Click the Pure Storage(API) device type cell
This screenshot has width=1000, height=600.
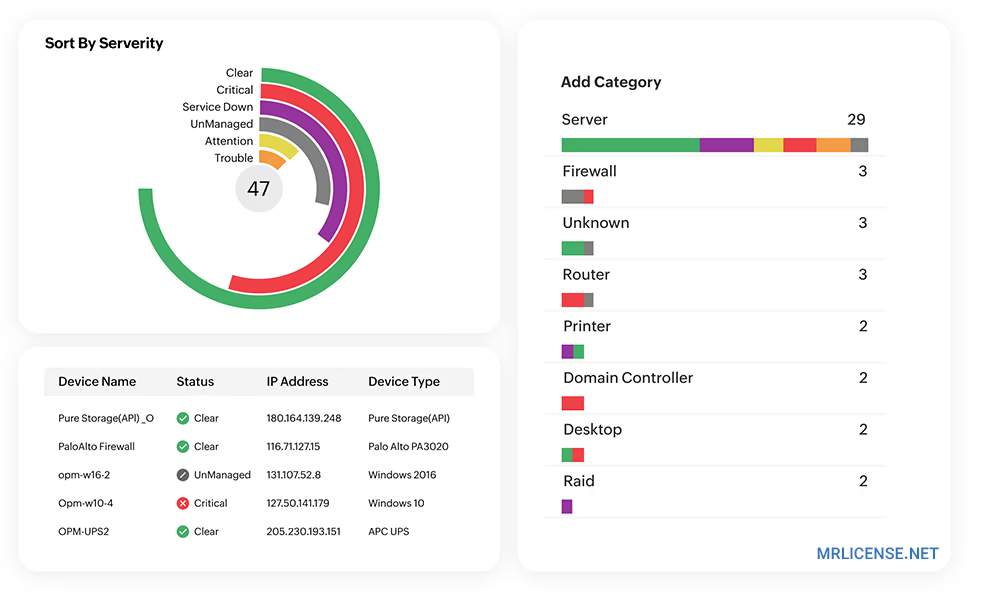tap(409, 418)
